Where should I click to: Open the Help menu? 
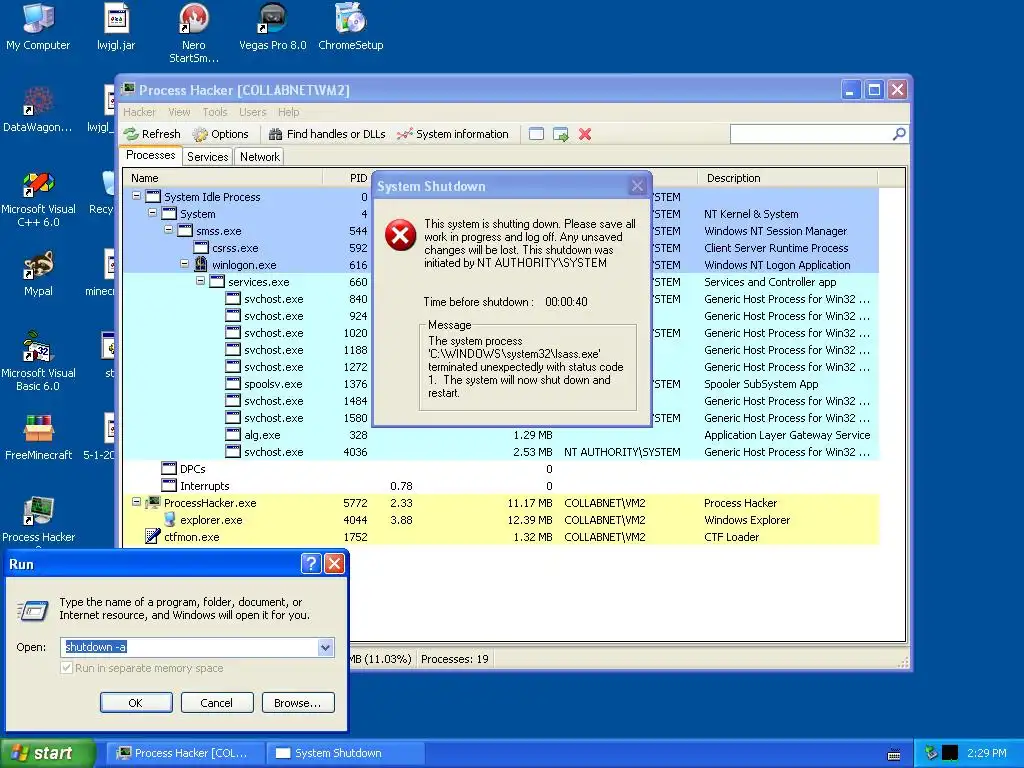coord(289,112)
